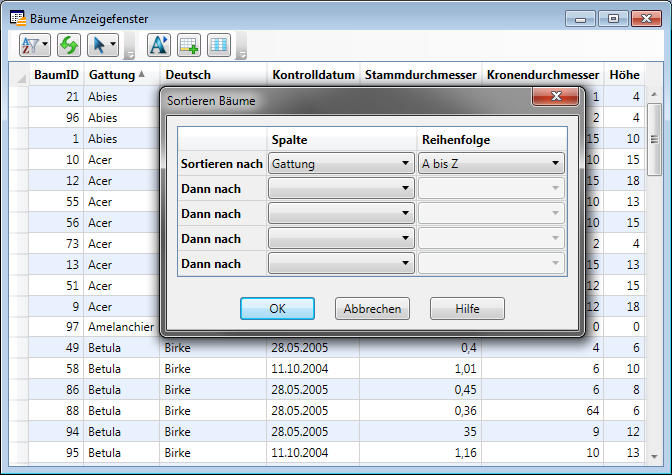
Task: Click the select-all corner cell of the table
Action: [19, 75]
